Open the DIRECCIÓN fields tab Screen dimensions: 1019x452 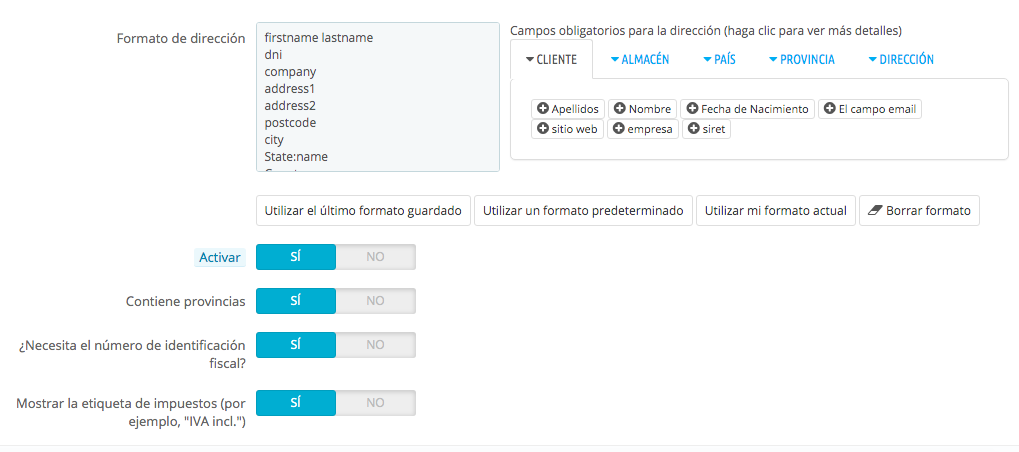pos(901,60)
